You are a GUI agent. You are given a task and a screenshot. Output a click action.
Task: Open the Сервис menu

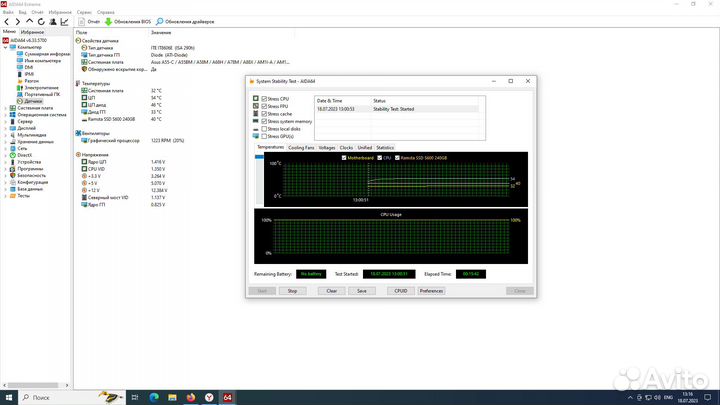(84, 12)
